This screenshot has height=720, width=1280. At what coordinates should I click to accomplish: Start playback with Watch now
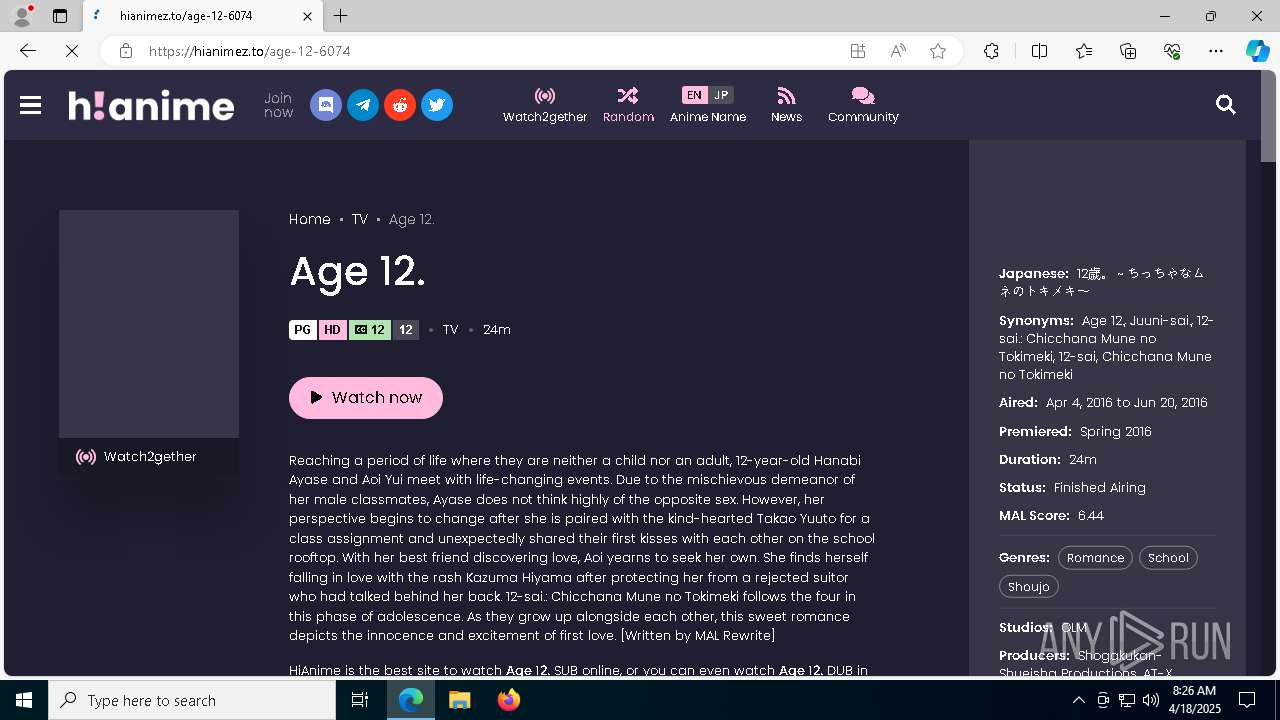point(366,397)
